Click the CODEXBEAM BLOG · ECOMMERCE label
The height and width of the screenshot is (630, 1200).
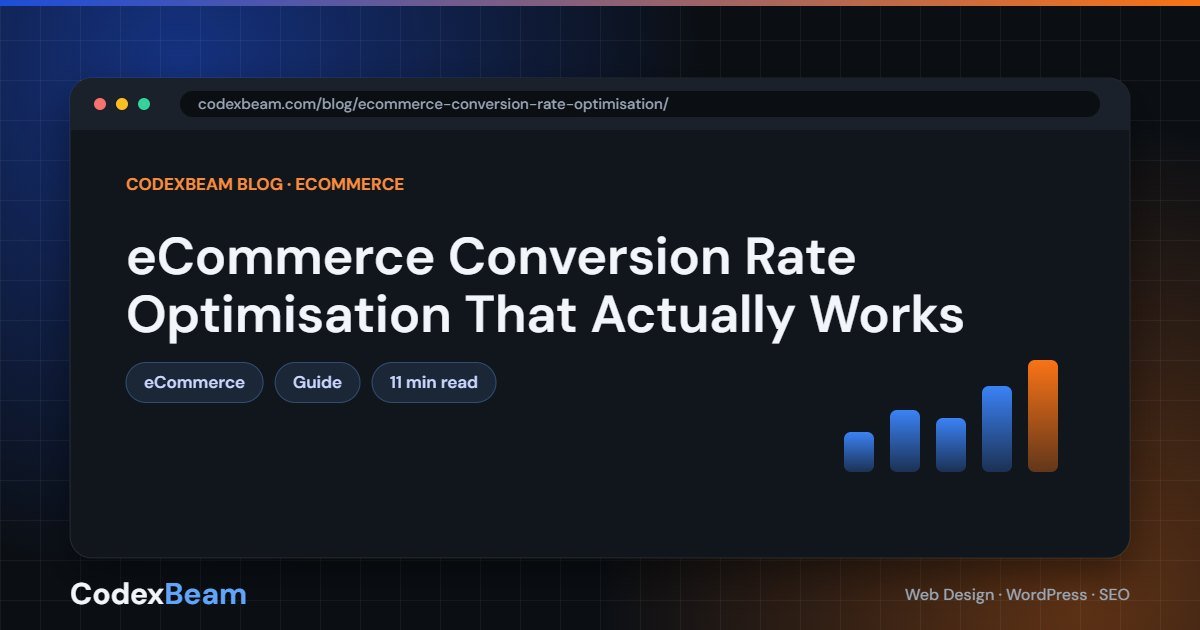coord(265,184)
